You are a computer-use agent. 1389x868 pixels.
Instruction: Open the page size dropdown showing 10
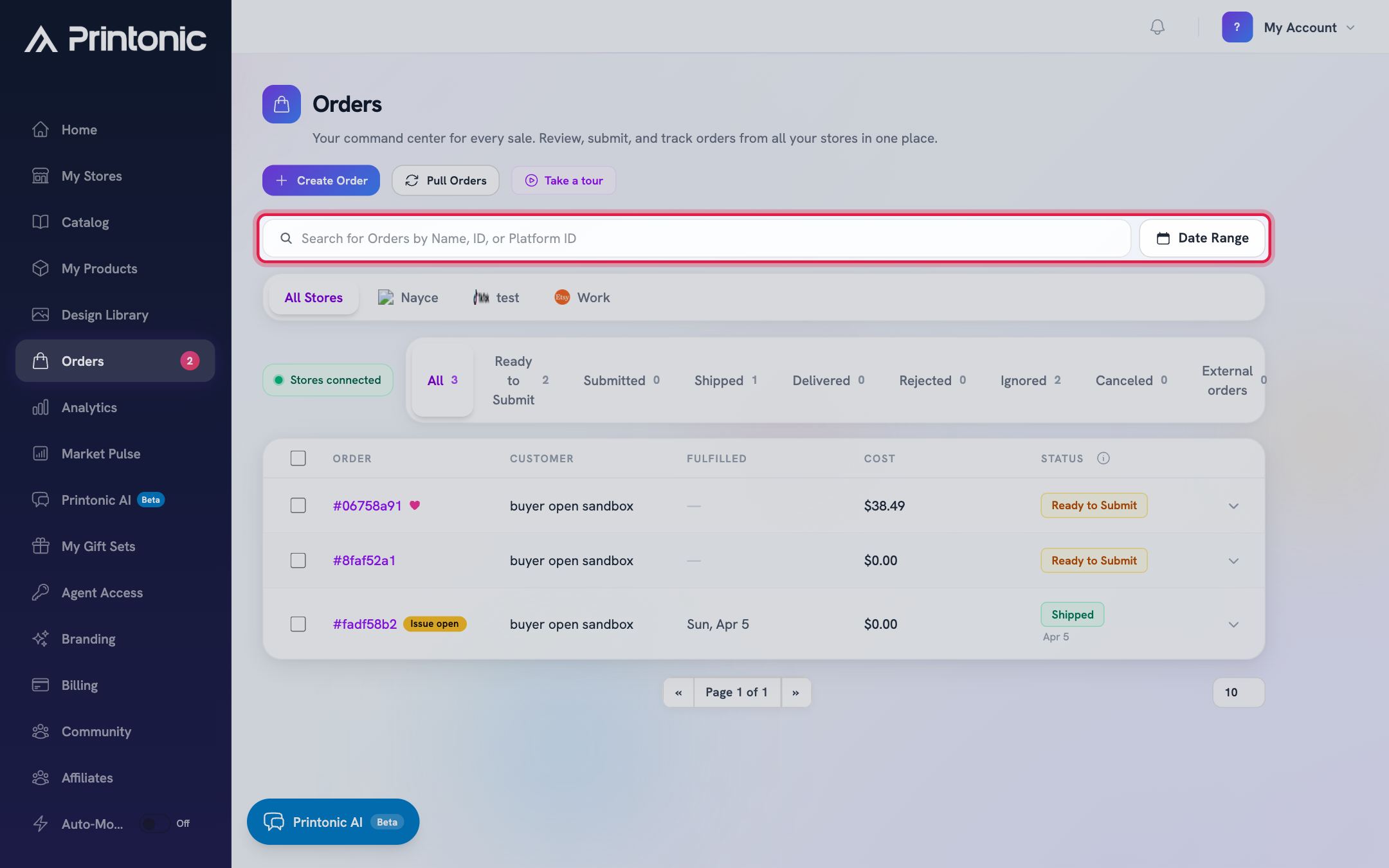tap(1239, 692)
